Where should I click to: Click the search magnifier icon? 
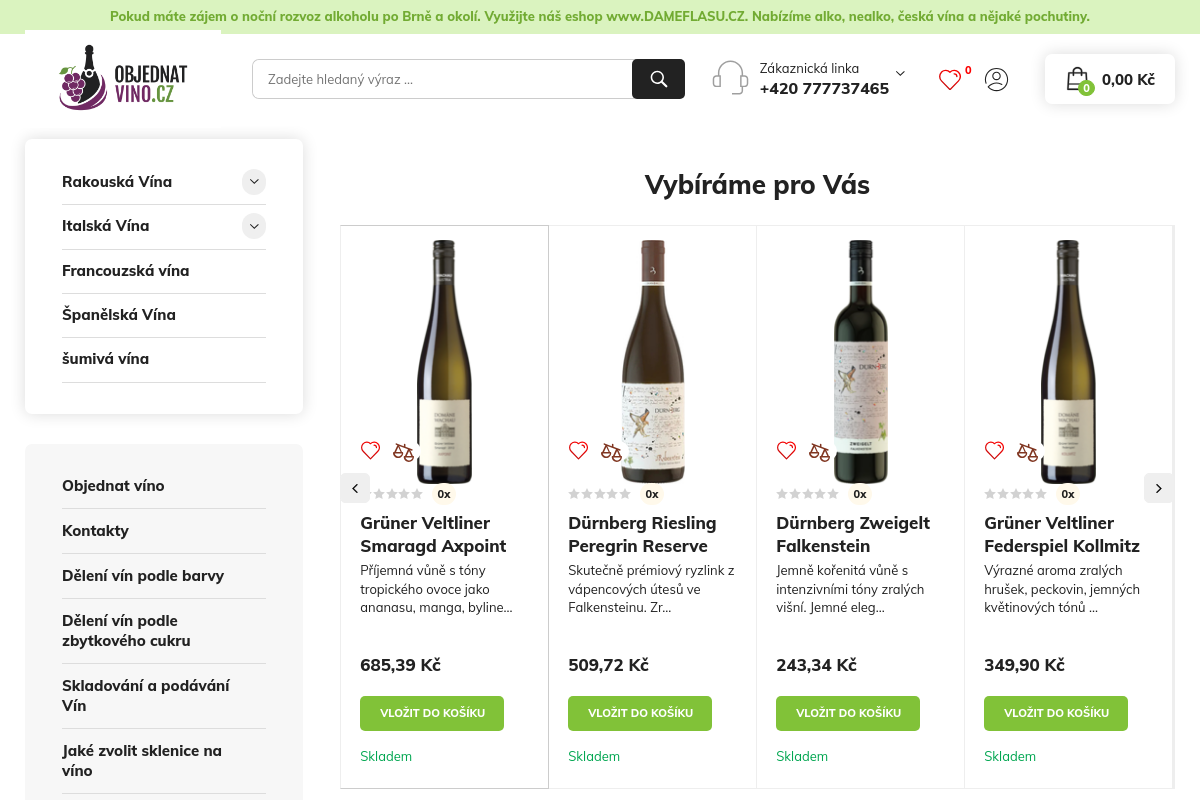(658, 78)
